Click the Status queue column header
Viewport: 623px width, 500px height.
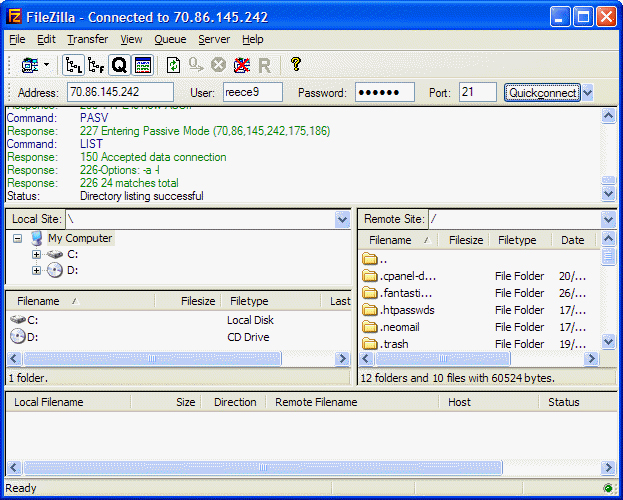[578, 402]
